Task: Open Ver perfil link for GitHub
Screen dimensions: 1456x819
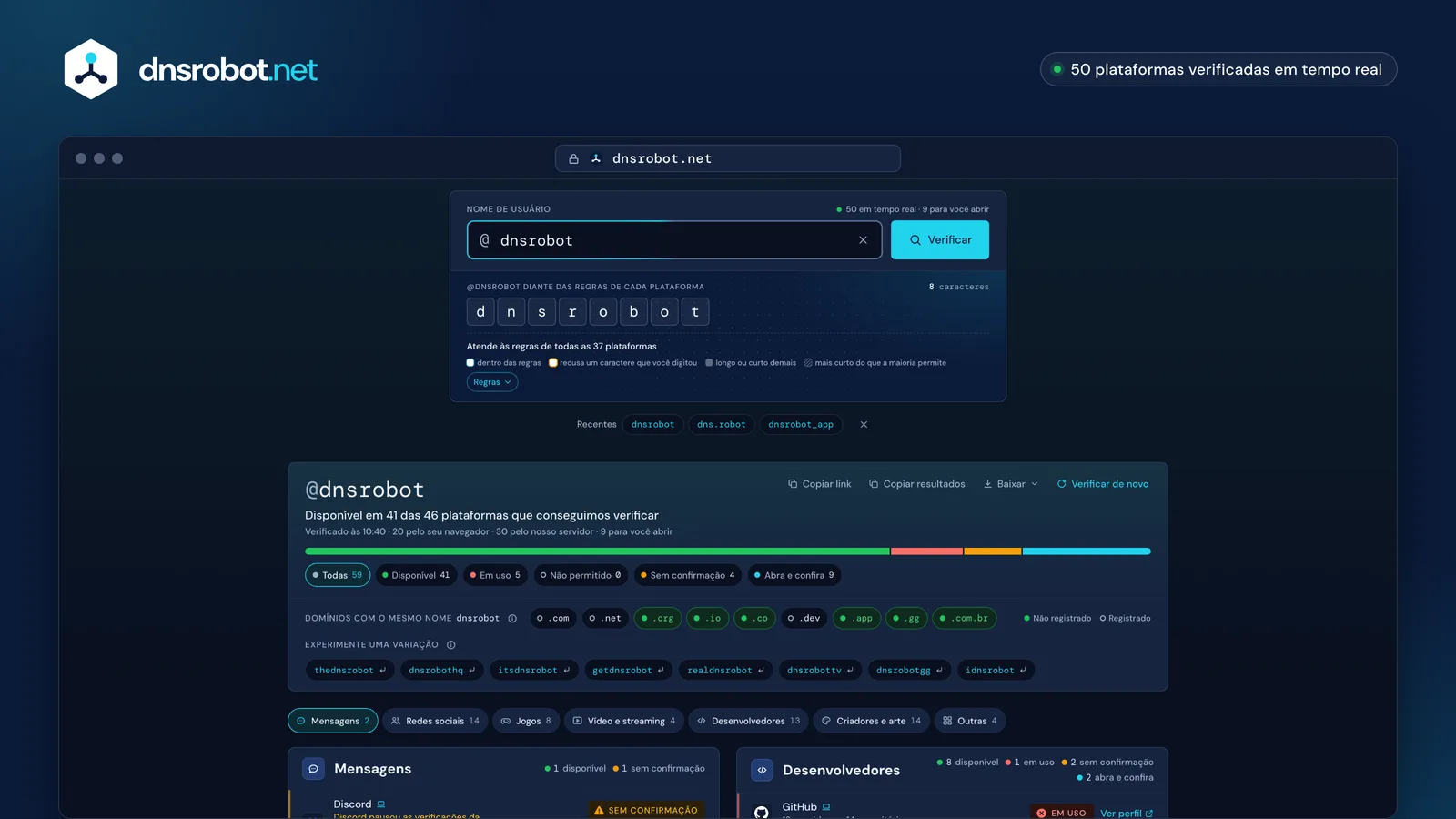Action: pos(1127,813)
